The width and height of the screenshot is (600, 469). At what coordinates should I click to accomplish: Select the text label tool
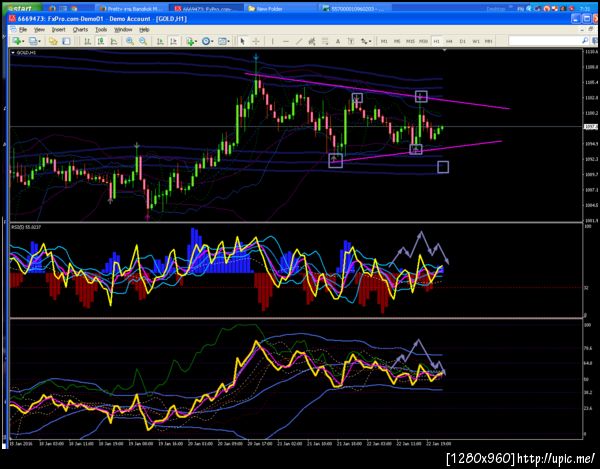pyautogui.click(x=351, y=41)
